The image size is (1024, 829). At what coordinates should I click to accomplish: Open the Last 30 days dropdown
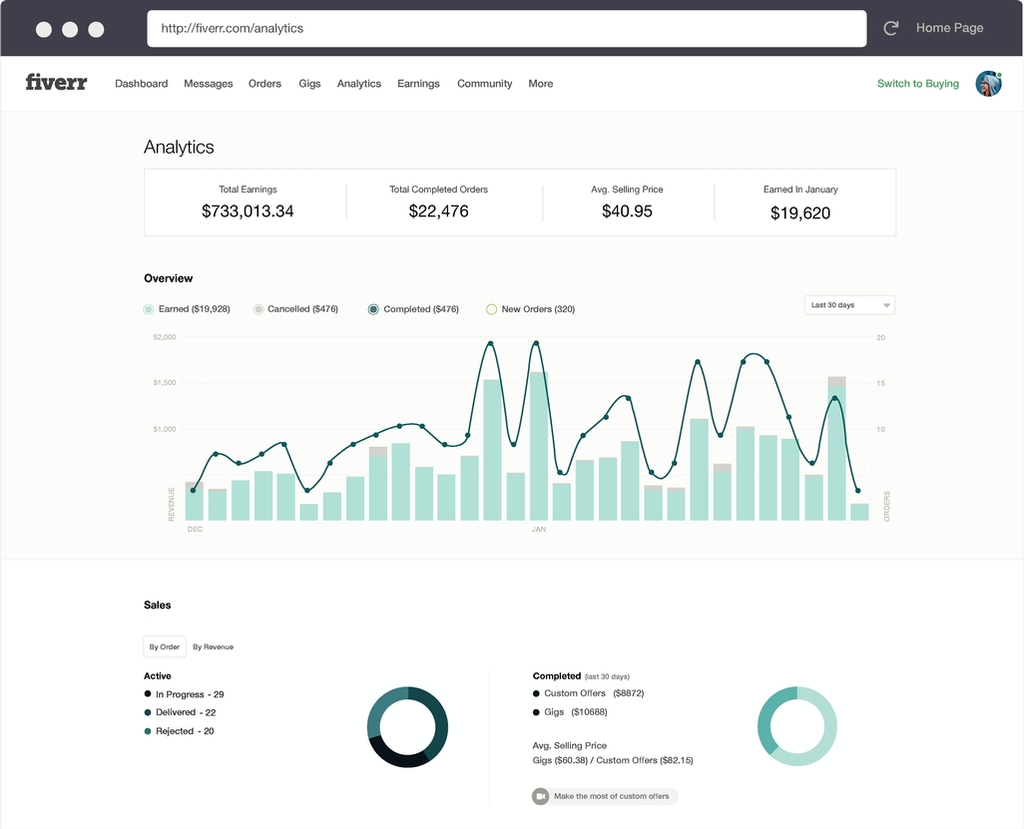click(x=849, y=305)
